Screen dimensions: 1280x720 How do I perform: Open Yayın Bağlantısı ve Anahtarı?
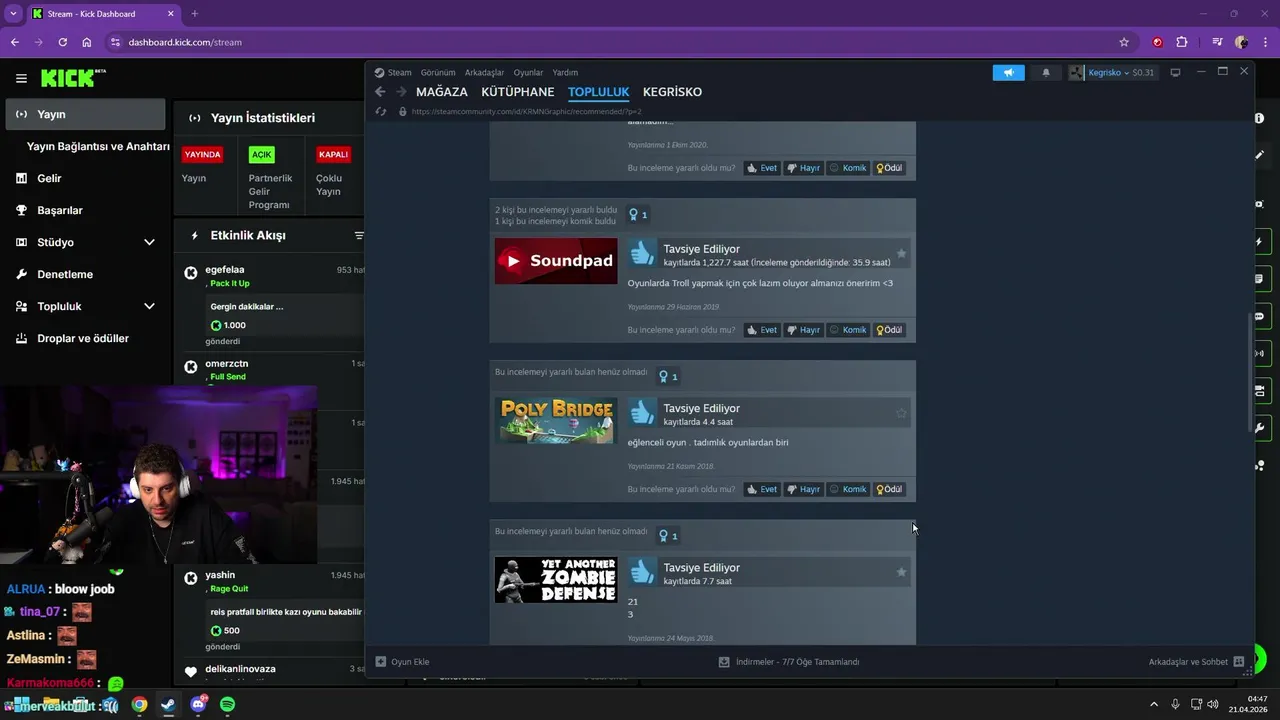click(98, 146)
